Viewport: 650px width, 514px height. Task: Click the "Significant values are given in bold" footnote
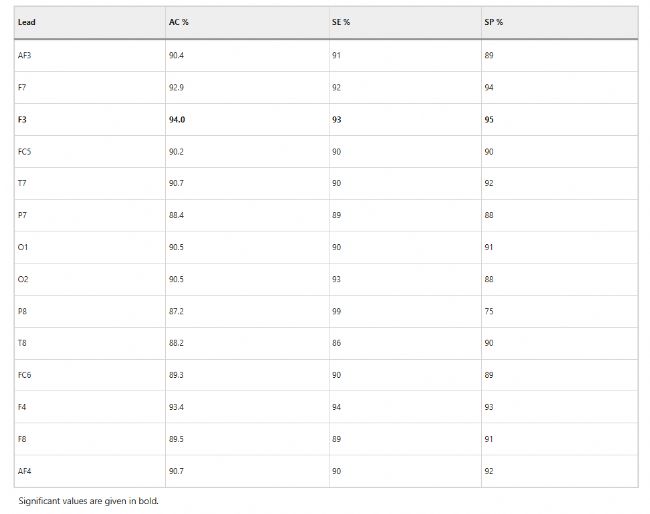click(88, 500)
